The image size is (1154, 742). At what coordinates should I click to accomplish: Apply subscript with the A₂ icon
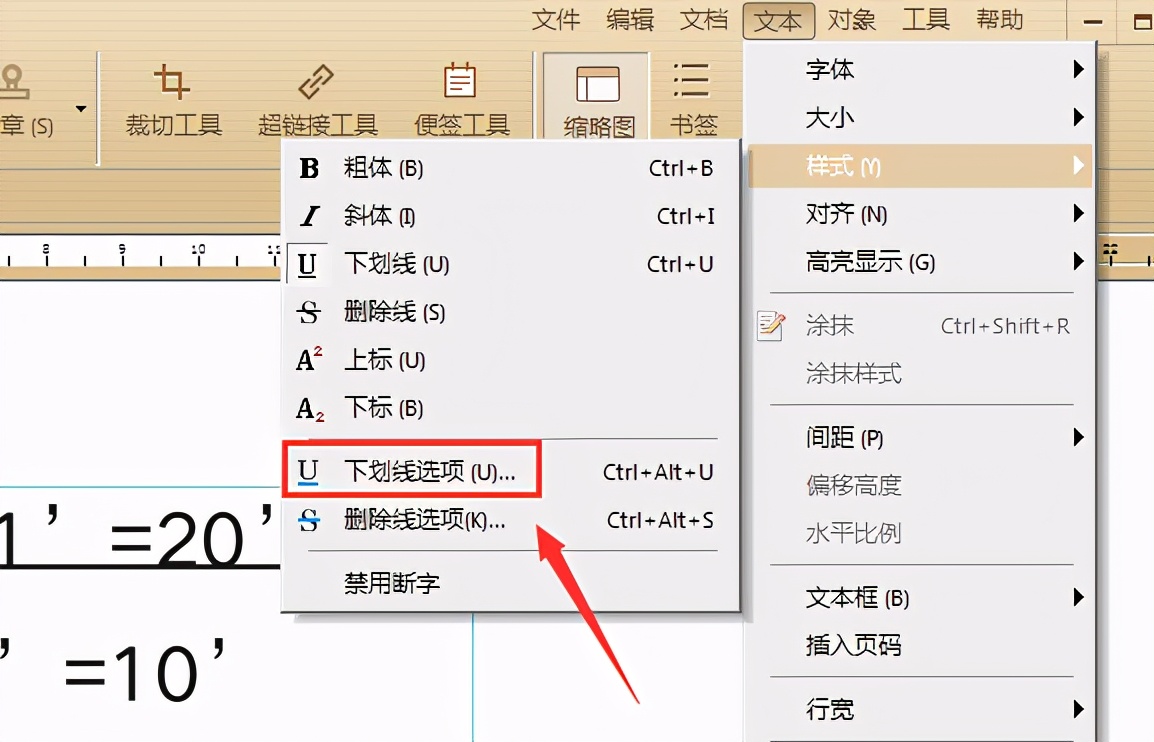click(x=309, y=408)
